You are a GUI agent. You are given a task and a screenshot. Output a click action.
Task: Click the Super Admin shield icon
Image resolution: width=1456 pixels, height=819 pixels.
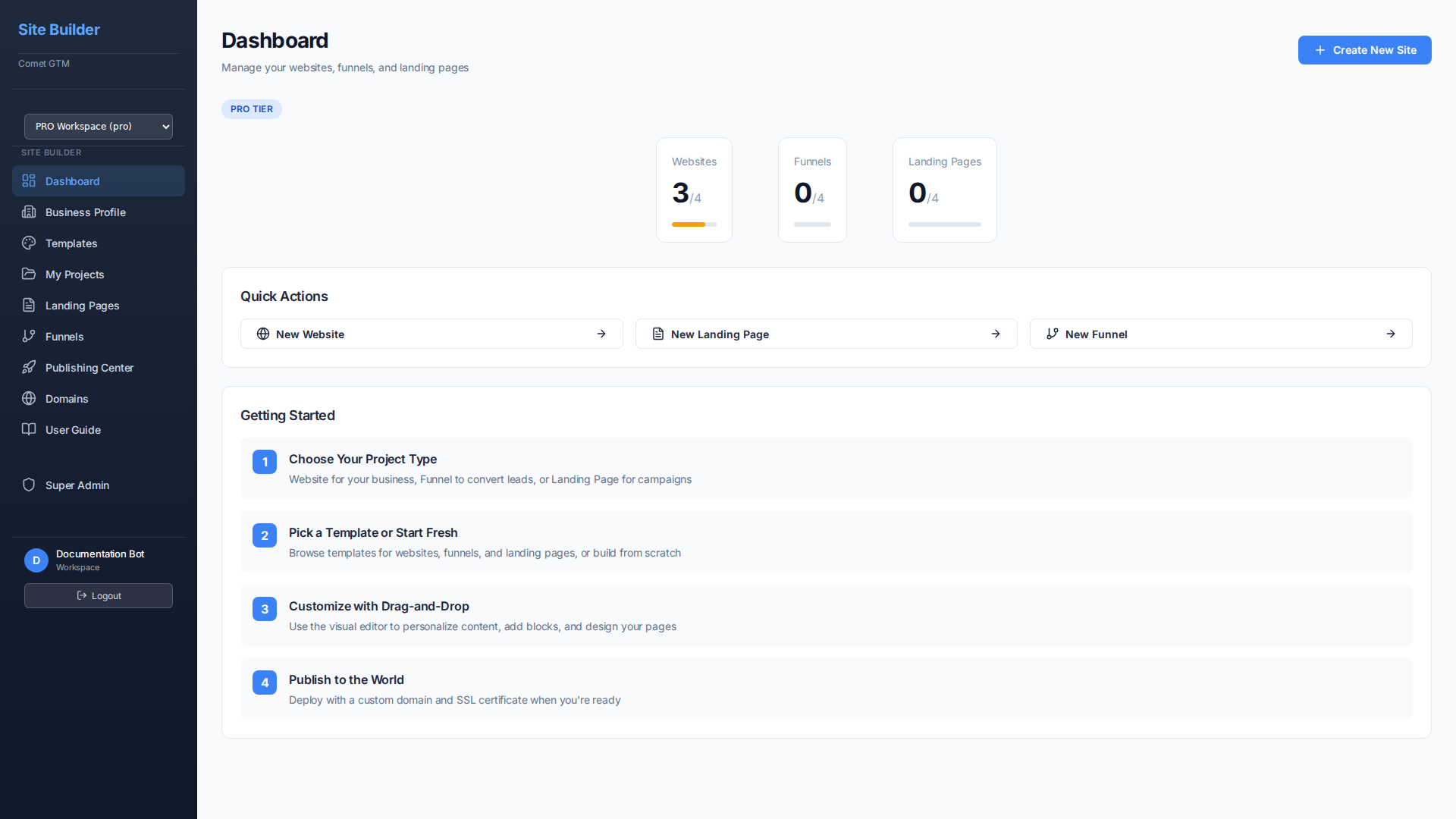(29, 485)
